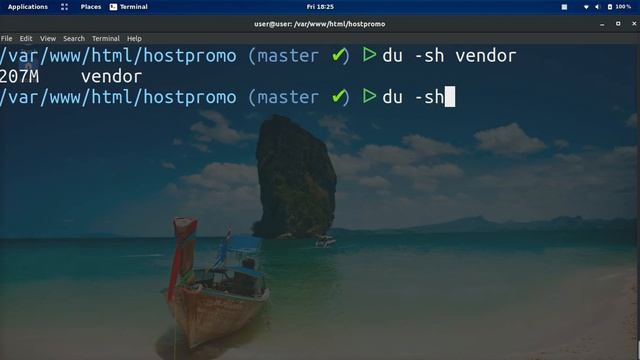Open the View menu
This screenshot has height=360, width=640.
[48, 38]
